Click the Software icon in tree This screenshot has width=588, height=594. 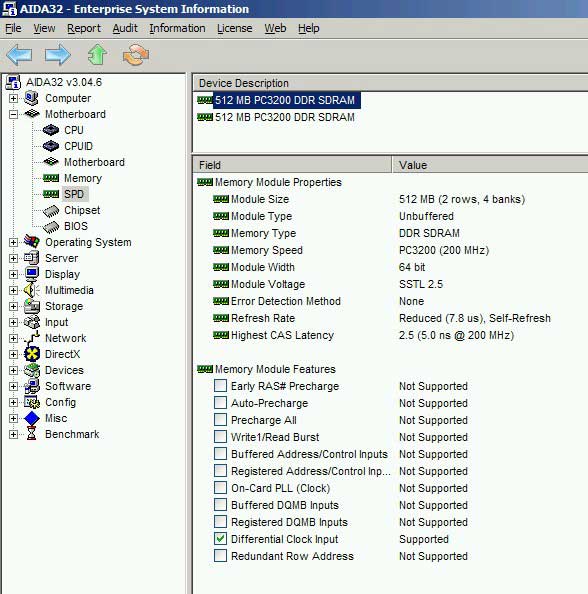tap(31, 386)
